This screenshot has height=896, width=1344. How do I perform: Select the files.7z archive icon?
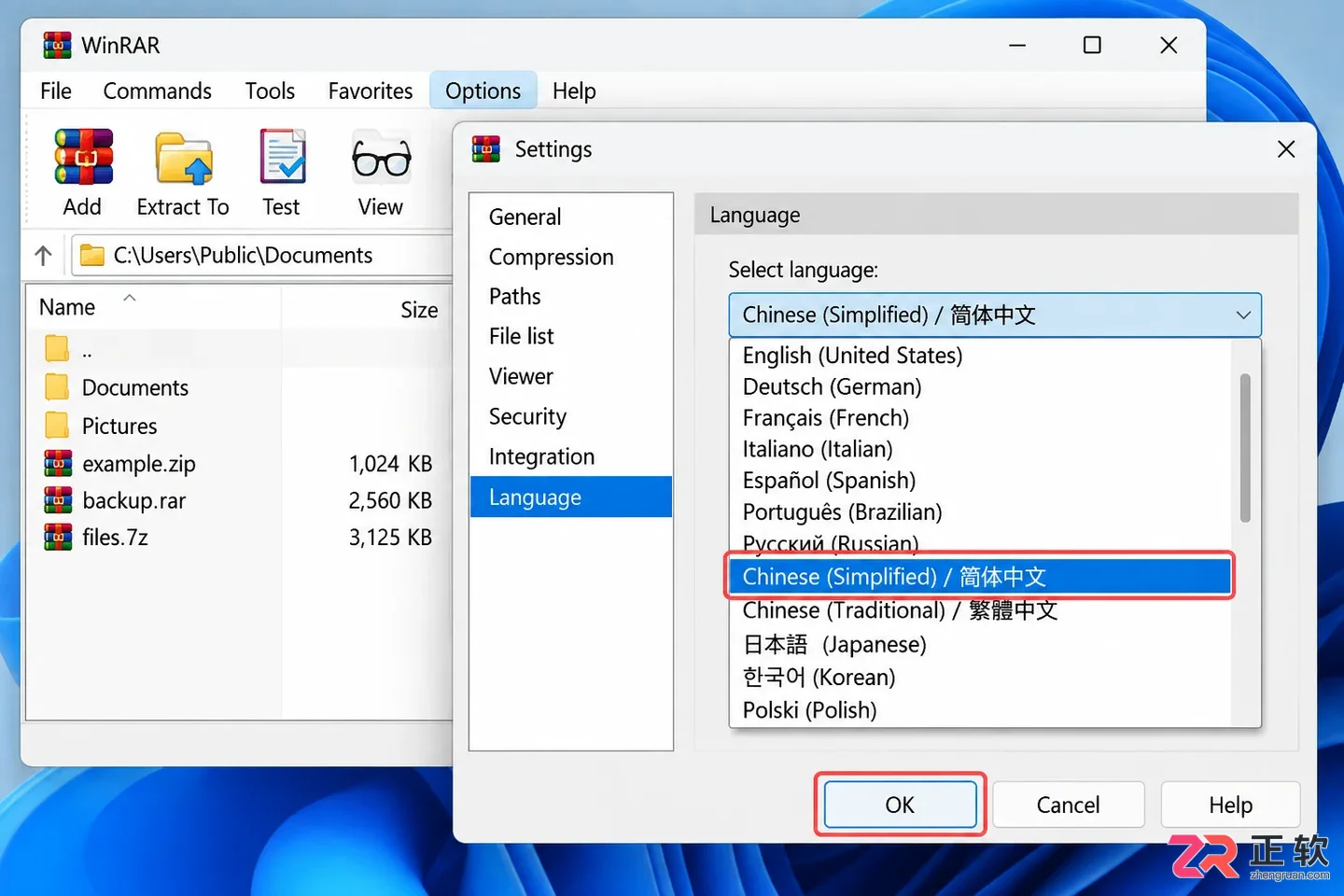coord(58,537)
